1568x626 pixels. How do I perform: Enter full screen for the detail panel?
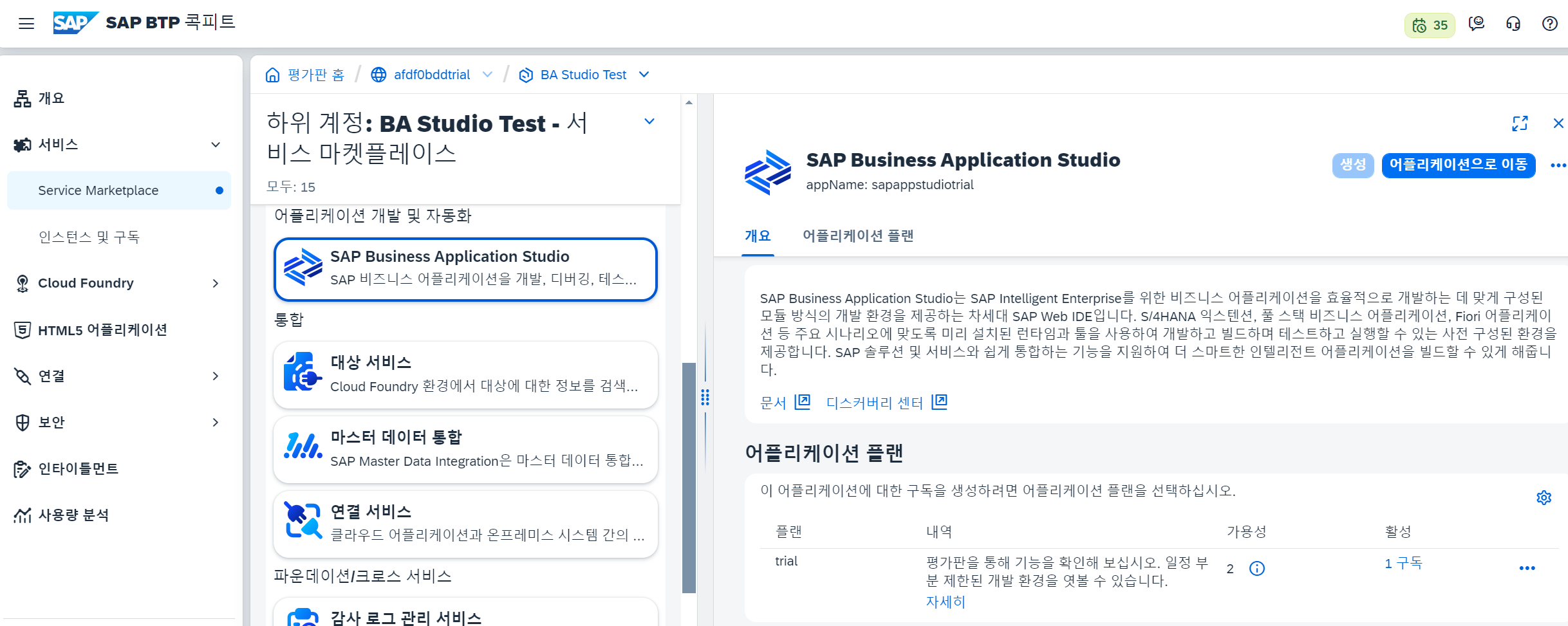click(1520, 124)
